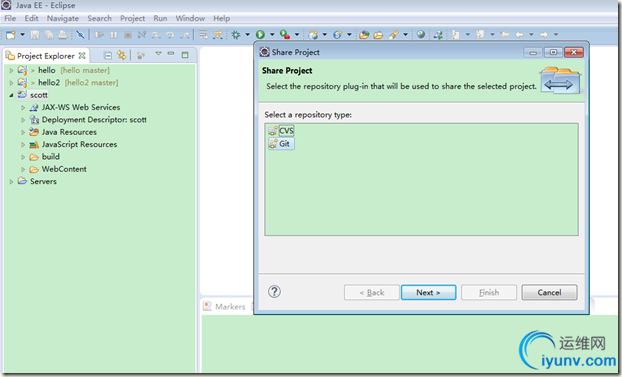Viewport: 622px width, 377px height.
Task: Click the Drop to Frame icon
Action: (x=203, y=35)
